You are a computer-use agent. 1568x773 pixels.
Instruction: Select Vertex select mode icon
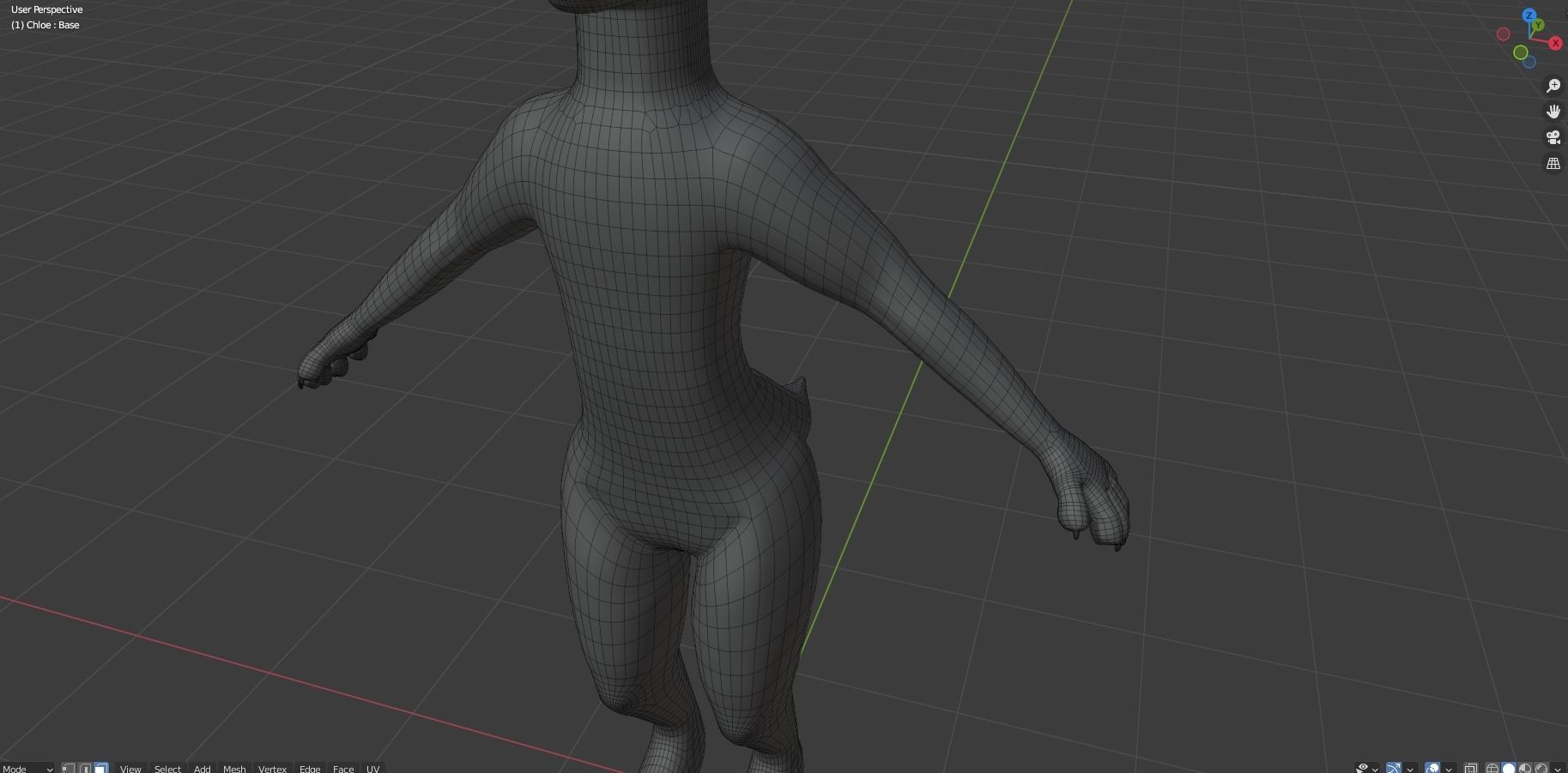pos(69,768)
